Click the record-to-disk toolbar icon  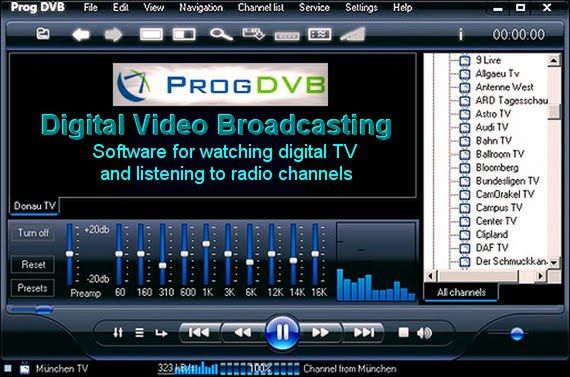(x=253, y=34)
